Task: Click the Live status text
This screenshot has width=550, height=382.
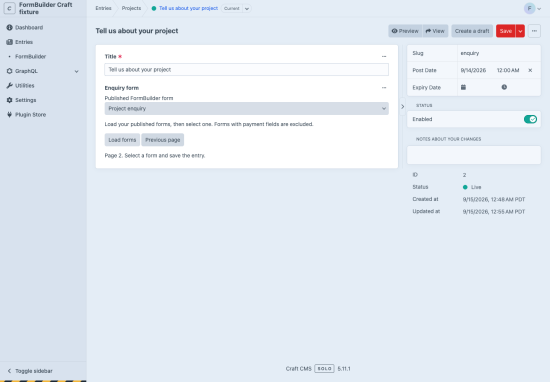Action: pos(476,187)
